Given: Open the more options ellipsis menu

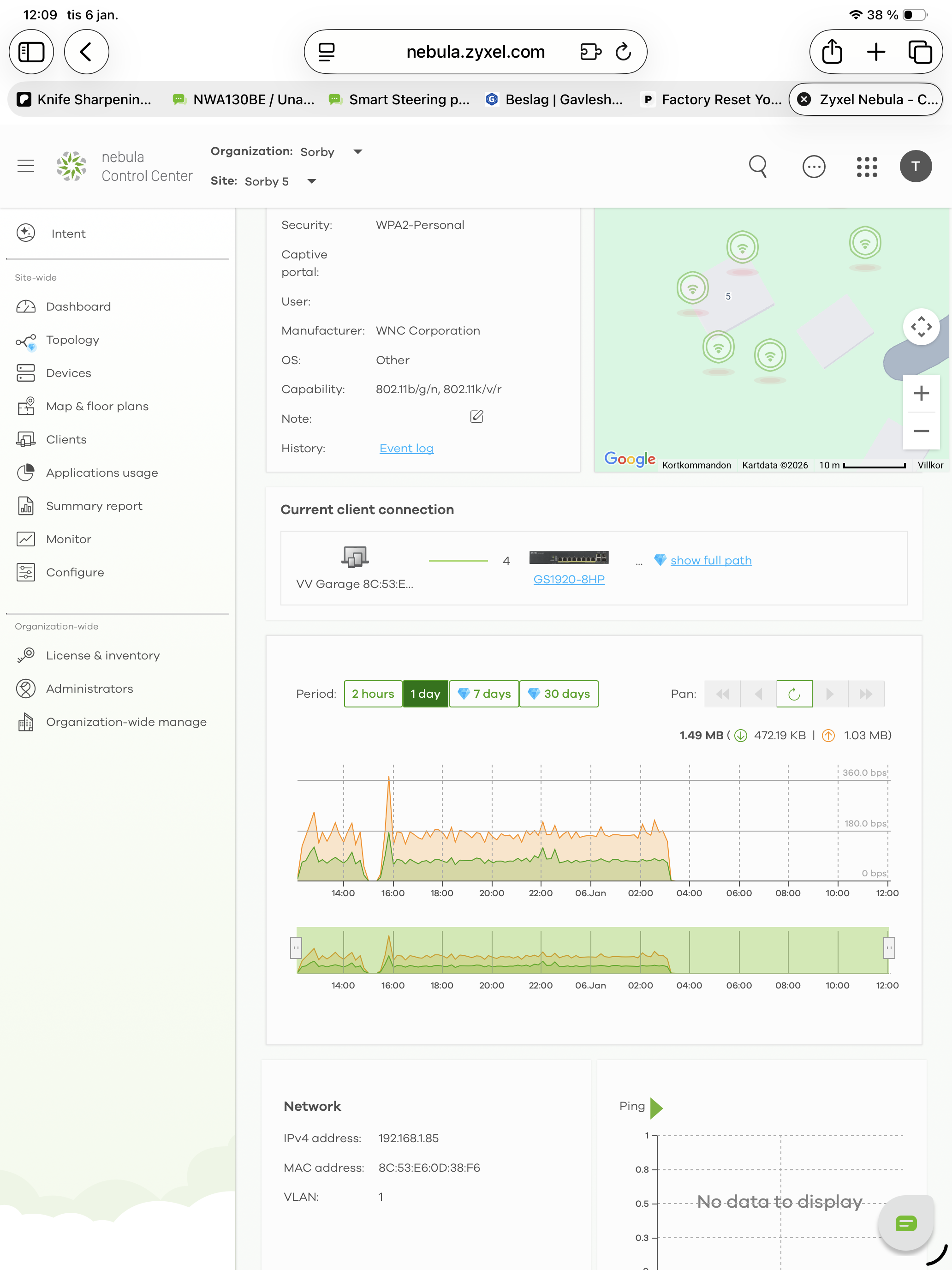Looking at the screenshot, I should [813, 167].
